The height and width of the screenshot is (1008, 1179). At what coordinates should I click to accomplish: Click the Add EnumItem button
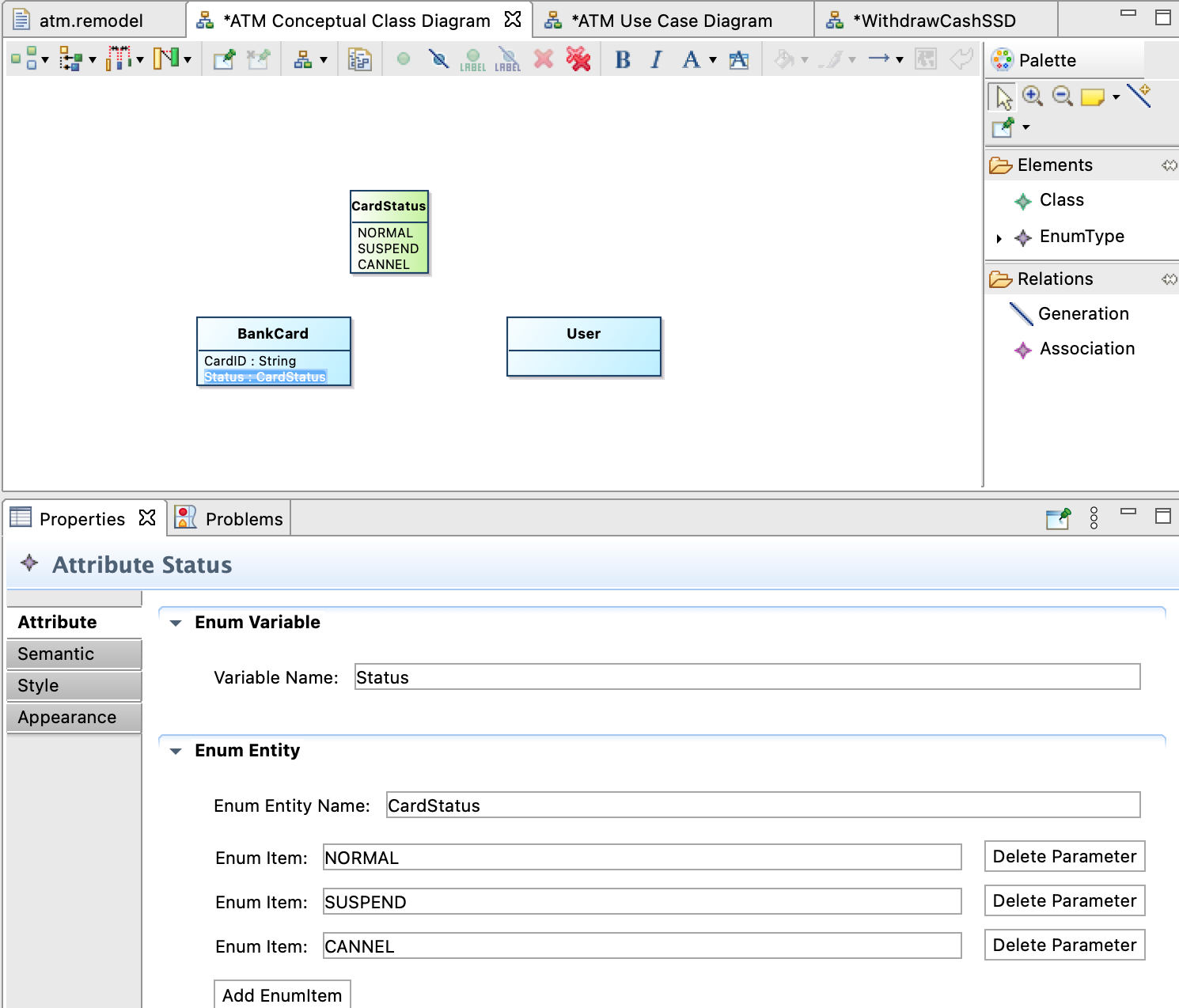point(282,995)
